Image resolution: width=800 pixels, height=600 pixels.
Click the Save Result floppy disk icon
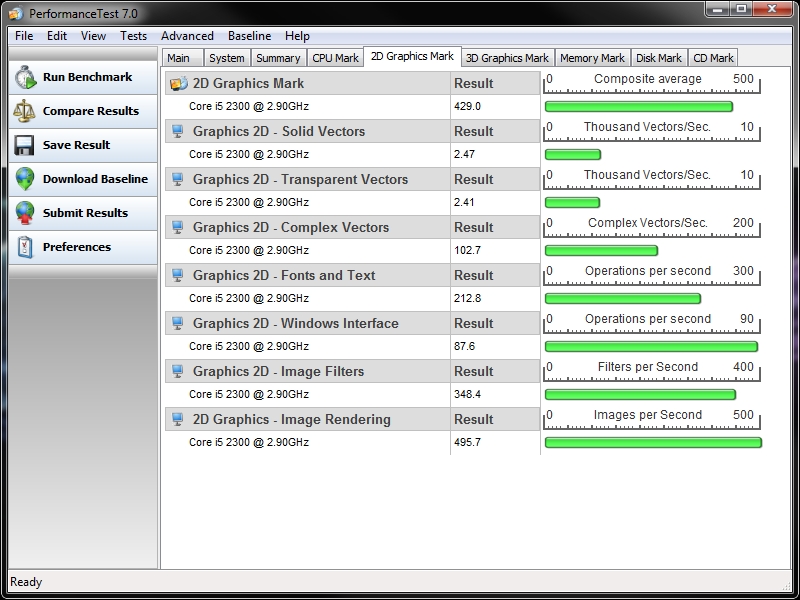tap(24, 145)
